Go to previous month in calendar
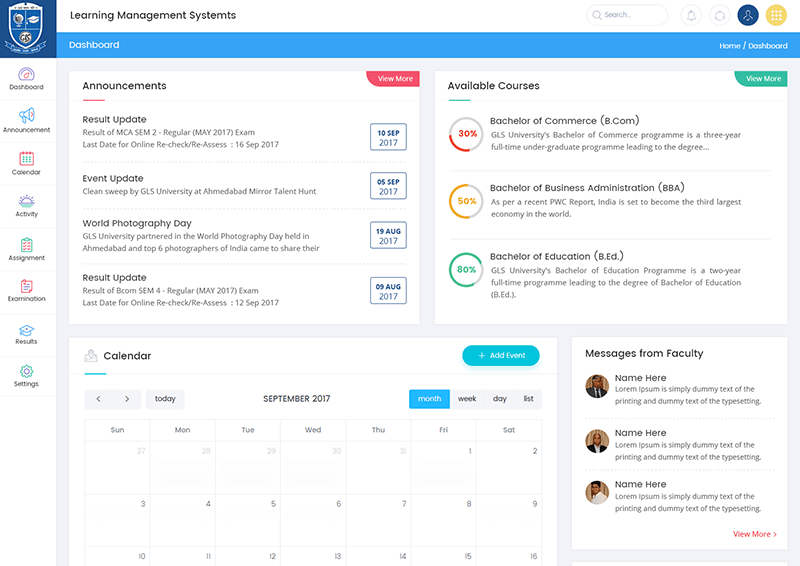This screenshot has width=800, height=566. click(98, 399)
